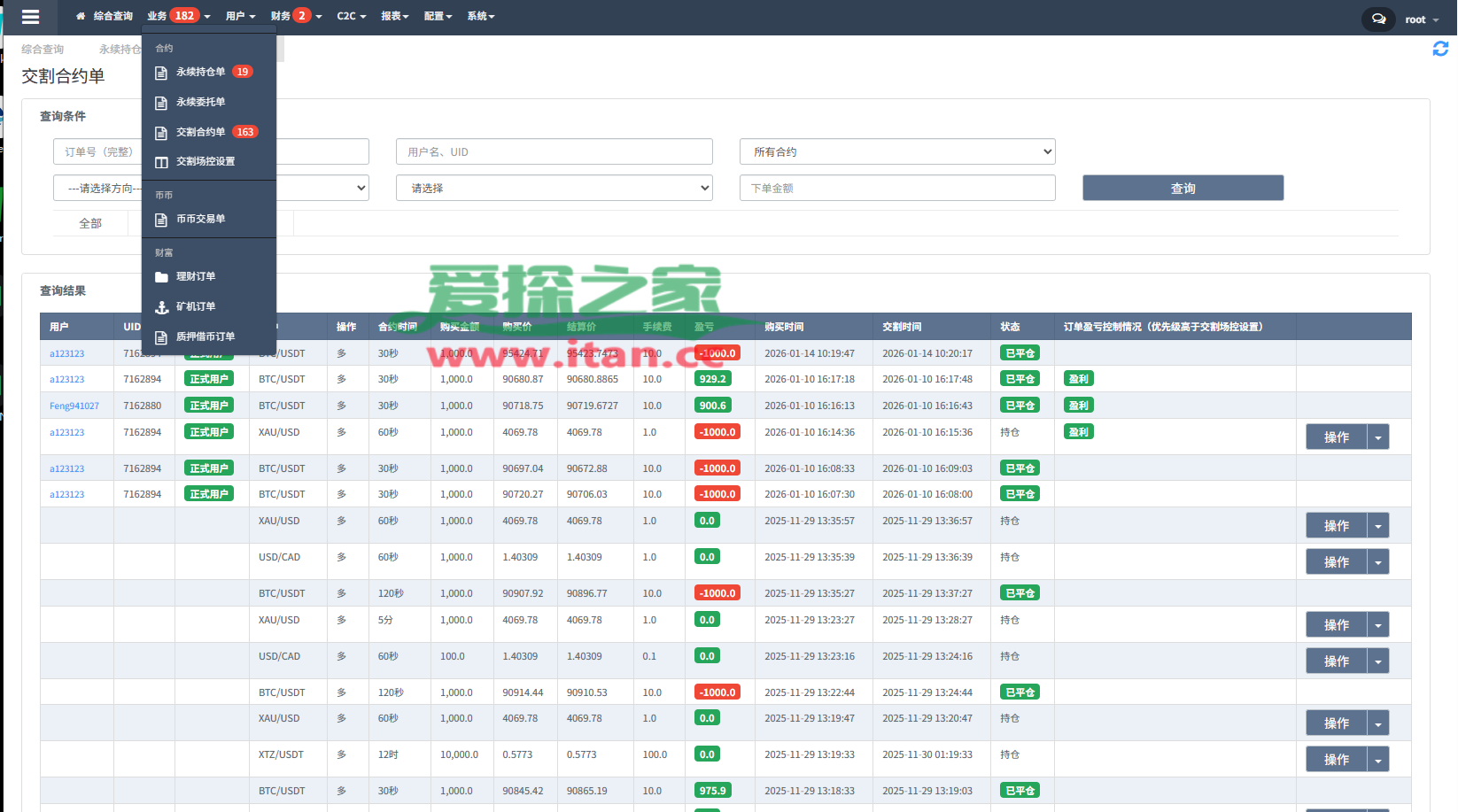1458x812 pixels.
Task: Open the chat messages icon
Action: click(1378, 19)
